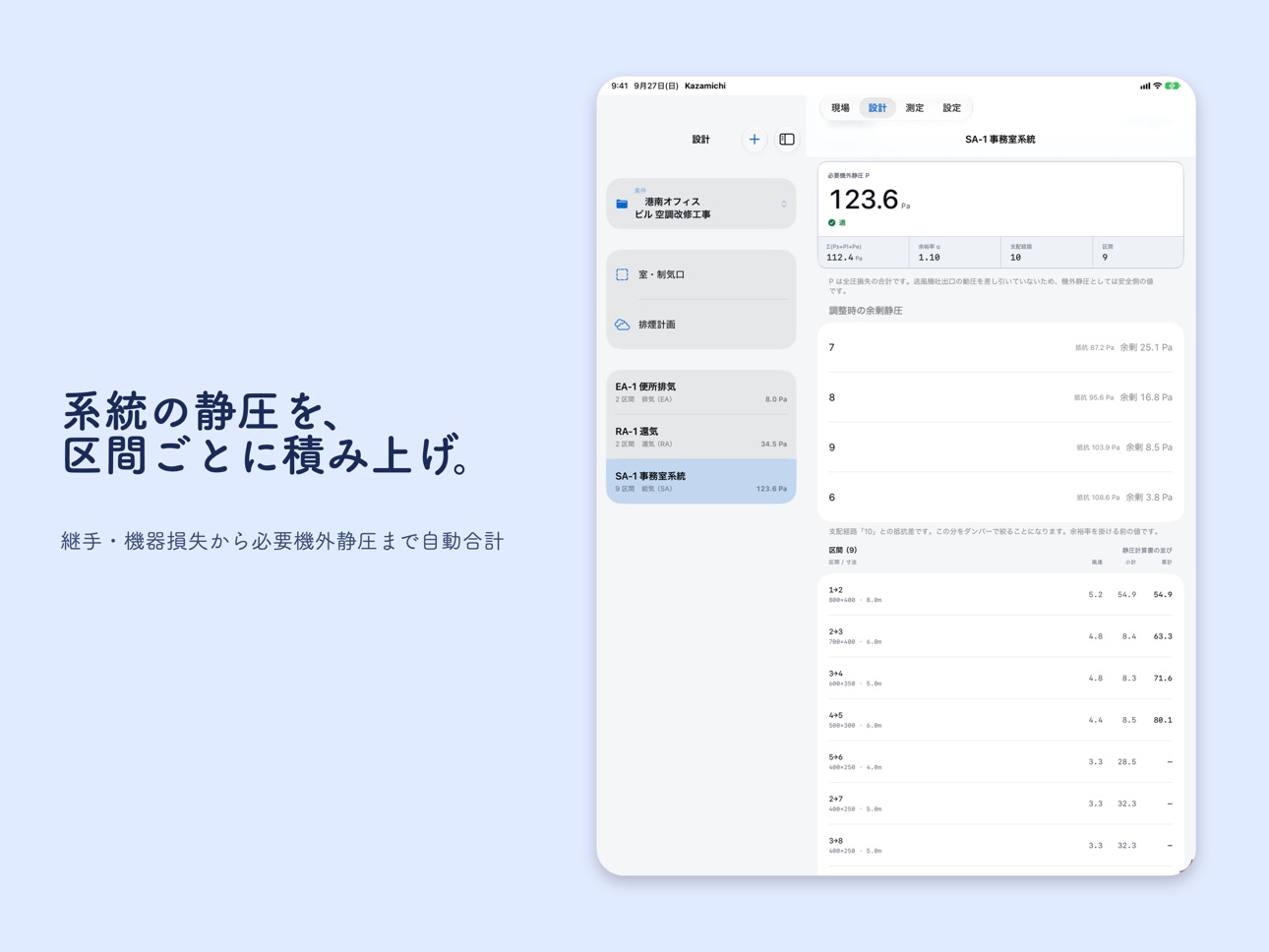Click the green checkmark status icon
1269x952 pixels.
click(x=832, y=223)
